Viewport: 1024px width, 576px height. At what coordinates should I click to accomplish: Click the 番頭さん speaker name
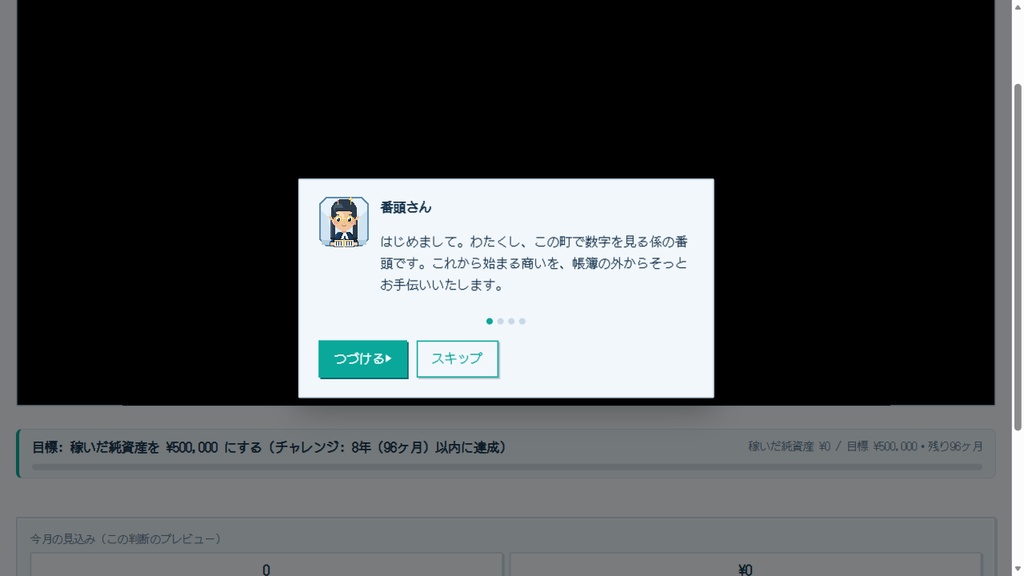[406, 208]
